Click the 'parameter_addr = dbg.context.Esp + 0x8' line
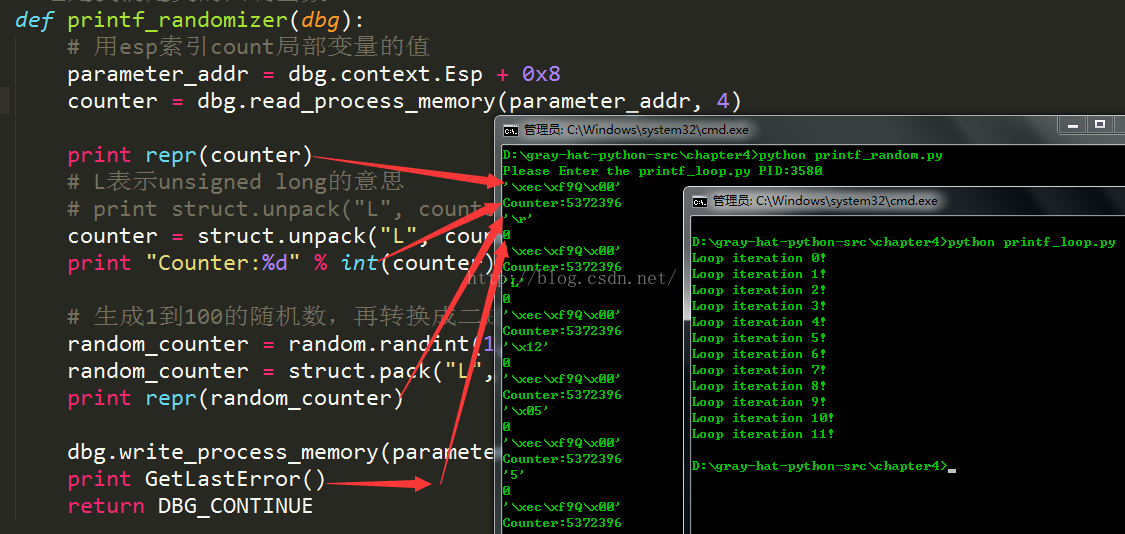The height and width of the screenshot is (534, 1125). tap(314, 75)
